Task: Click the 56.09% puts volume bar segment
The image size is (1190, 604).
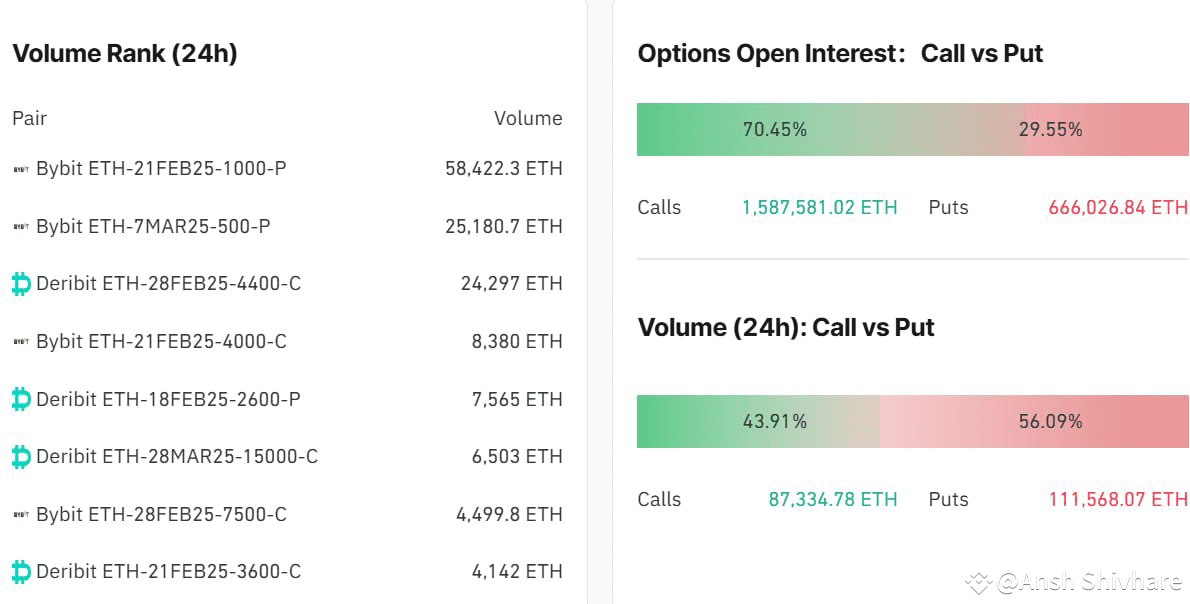Action: point(1048,421)
